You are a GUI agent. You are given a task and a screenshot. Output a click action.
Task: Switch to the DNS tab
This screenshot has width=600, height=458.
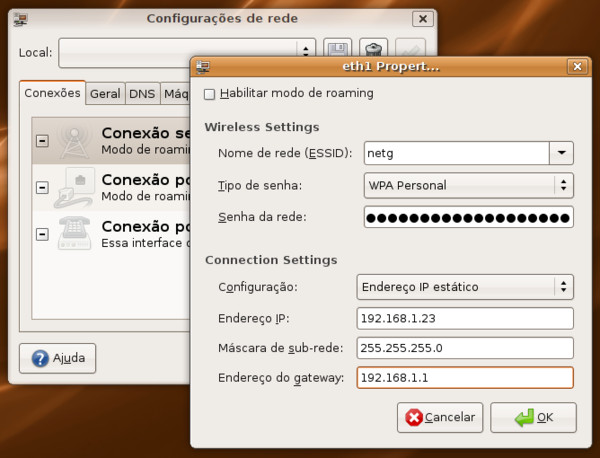click(x=142, y=94)
